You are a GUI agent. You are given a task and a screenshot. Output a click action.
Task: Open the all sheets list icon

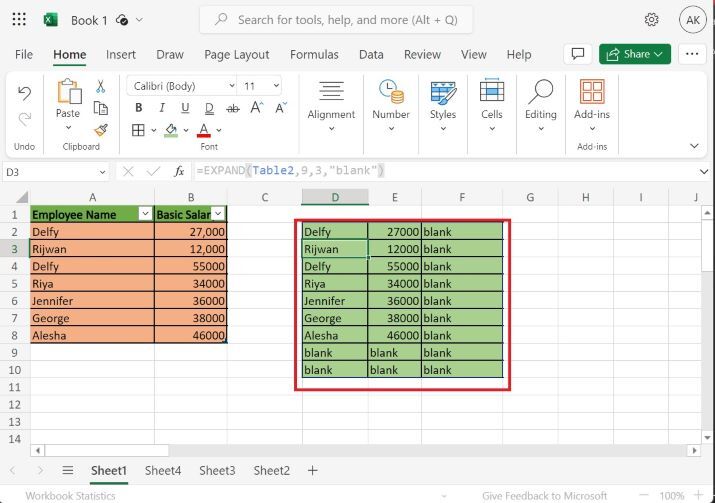67,470
